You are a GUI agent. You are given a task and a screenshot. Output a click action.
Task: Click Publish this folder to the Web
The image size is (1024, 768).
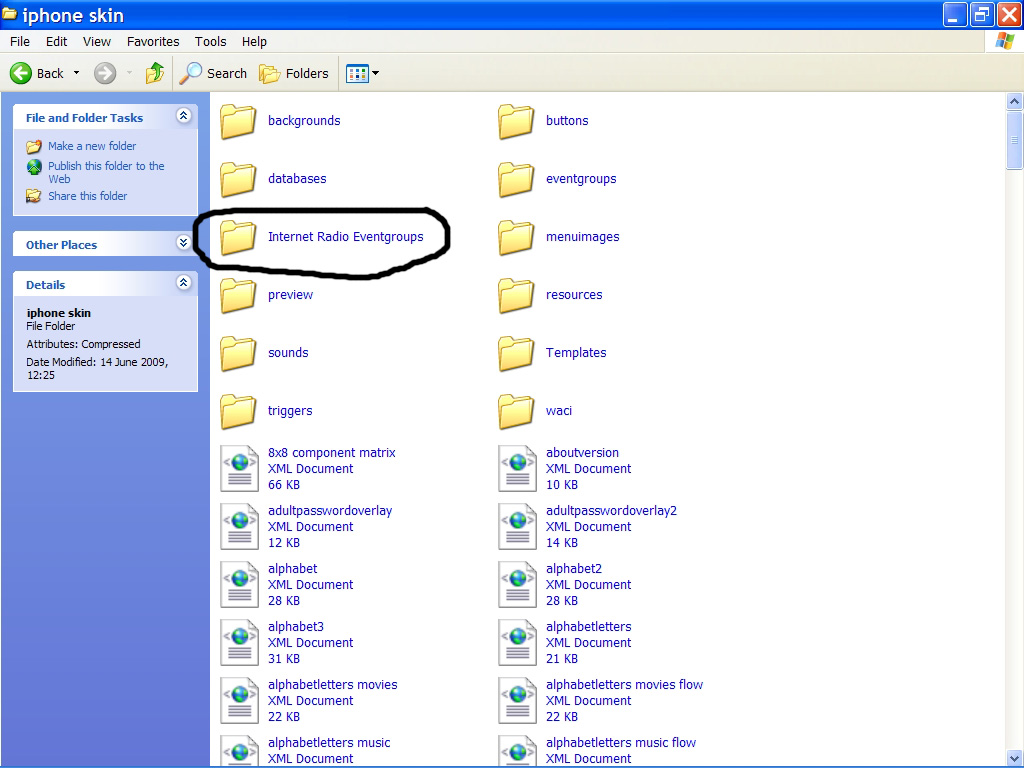coord(106,172)
